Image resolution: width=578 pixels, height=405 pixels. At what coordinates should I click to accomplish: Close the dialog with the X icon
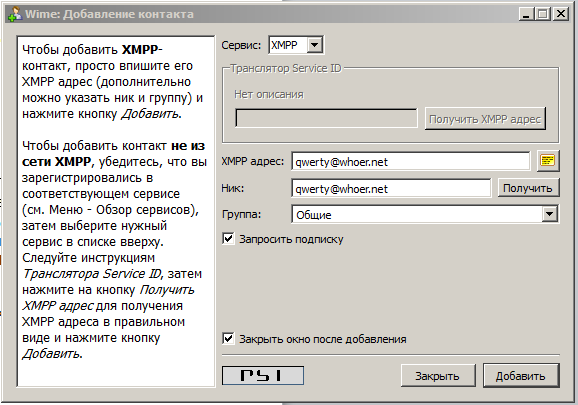[561, 14]
